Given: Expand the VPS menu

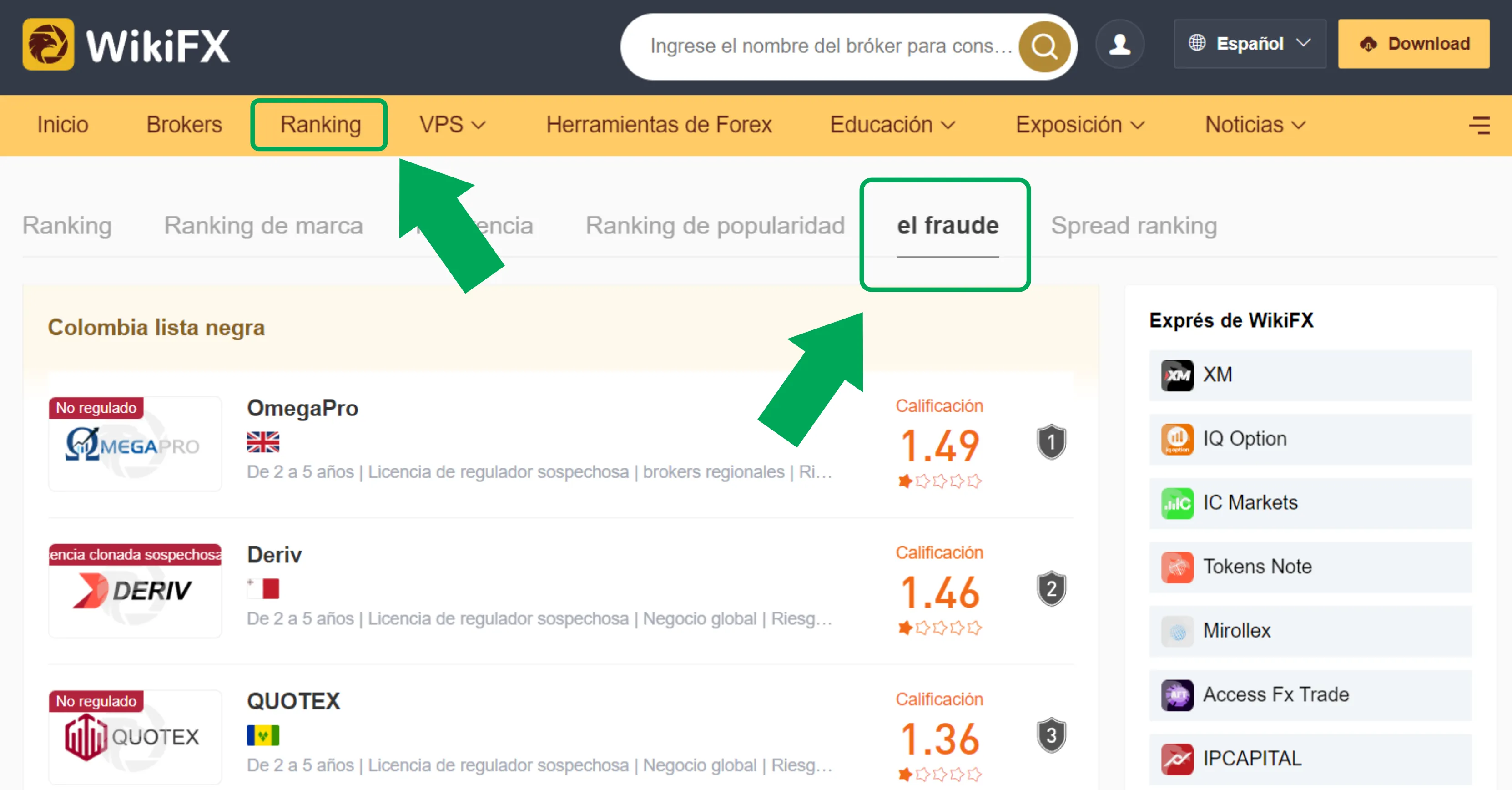Looking at the screenshot, I should pos(452,125).
